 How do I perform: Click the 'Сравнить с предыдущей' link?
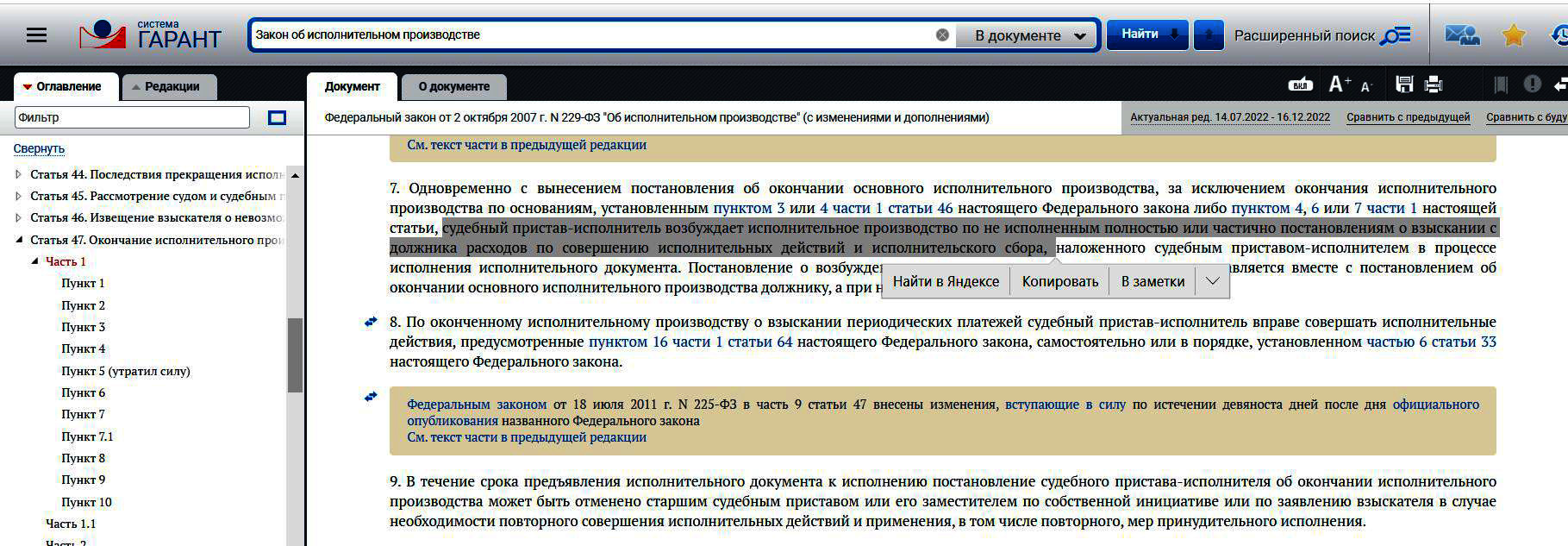click(x=1408, y=117)
